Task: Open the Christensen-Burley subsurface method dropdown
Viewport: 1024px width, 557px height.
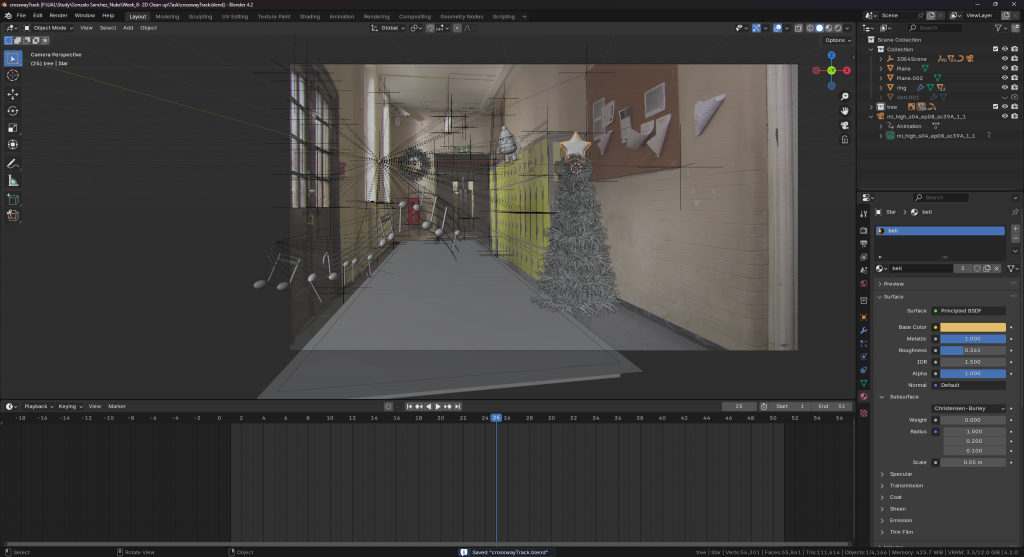Action: [969, 409]
